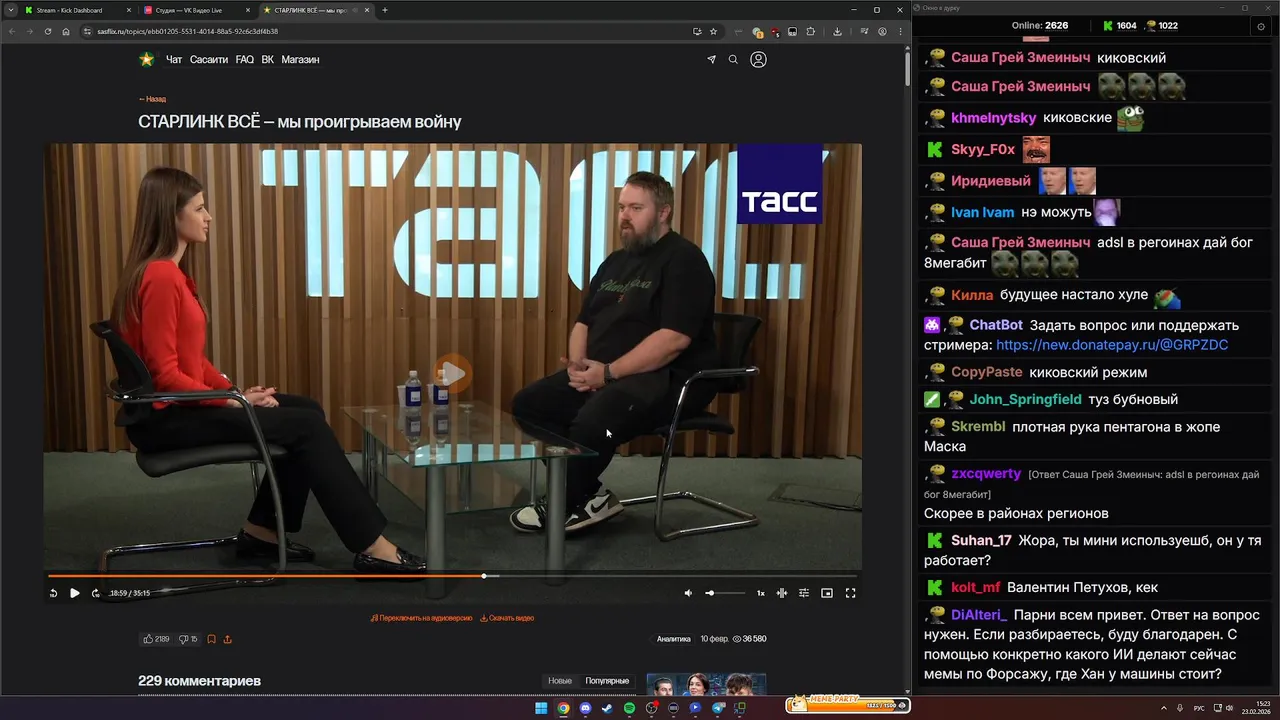Image resolution: width=1280 pixels, height=720 pixels.
Task: Open the Магазин menu item
Action: click(300, 60)
